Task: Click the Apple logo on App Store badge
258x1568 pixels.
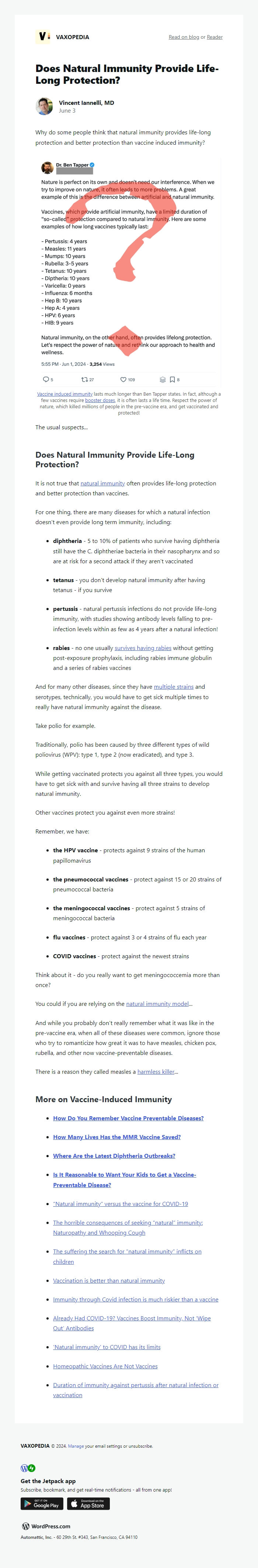Action: (x=74, y=1504)
